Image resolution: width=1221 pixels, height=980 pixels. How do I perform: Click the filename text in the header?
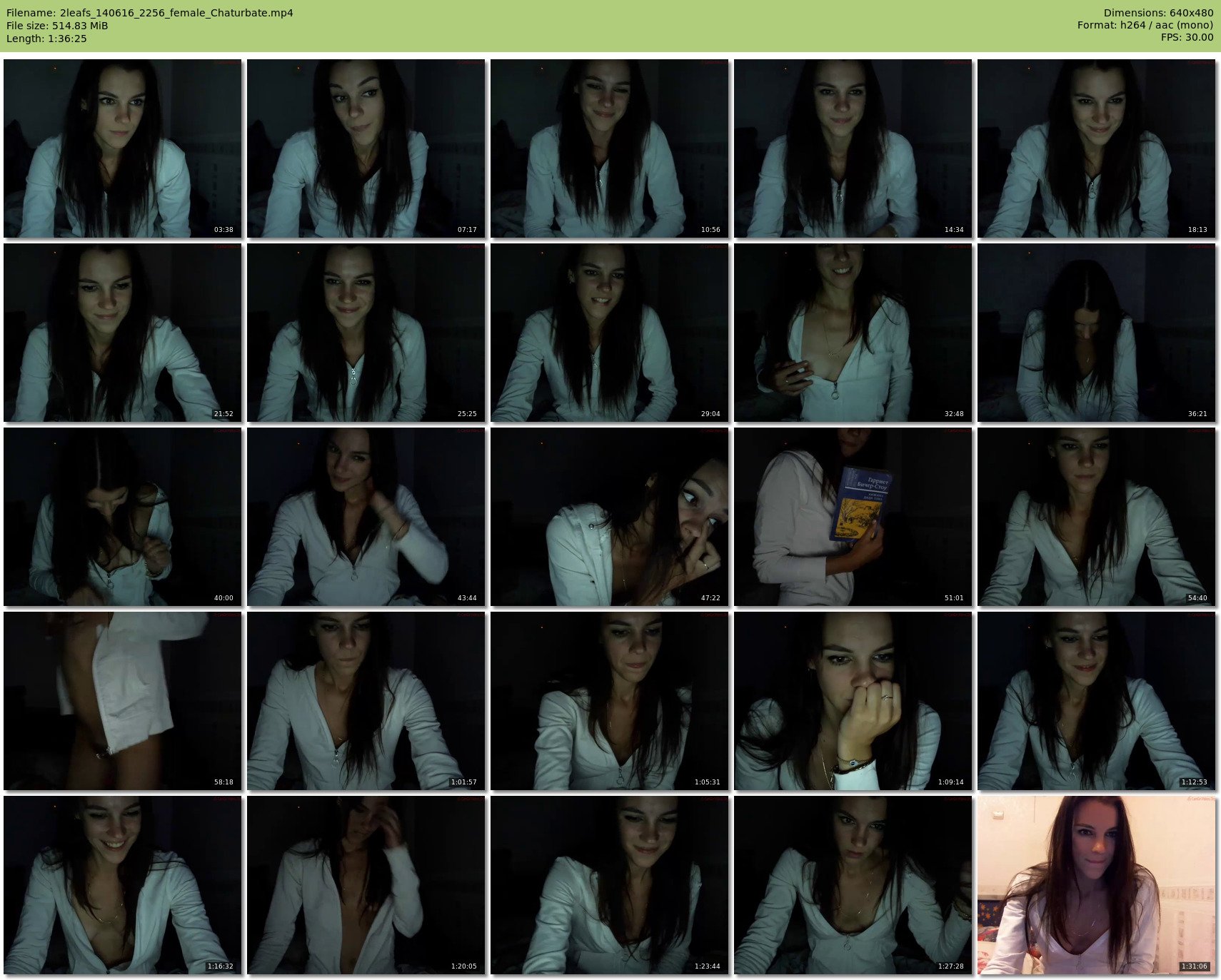tap(150, 13)
